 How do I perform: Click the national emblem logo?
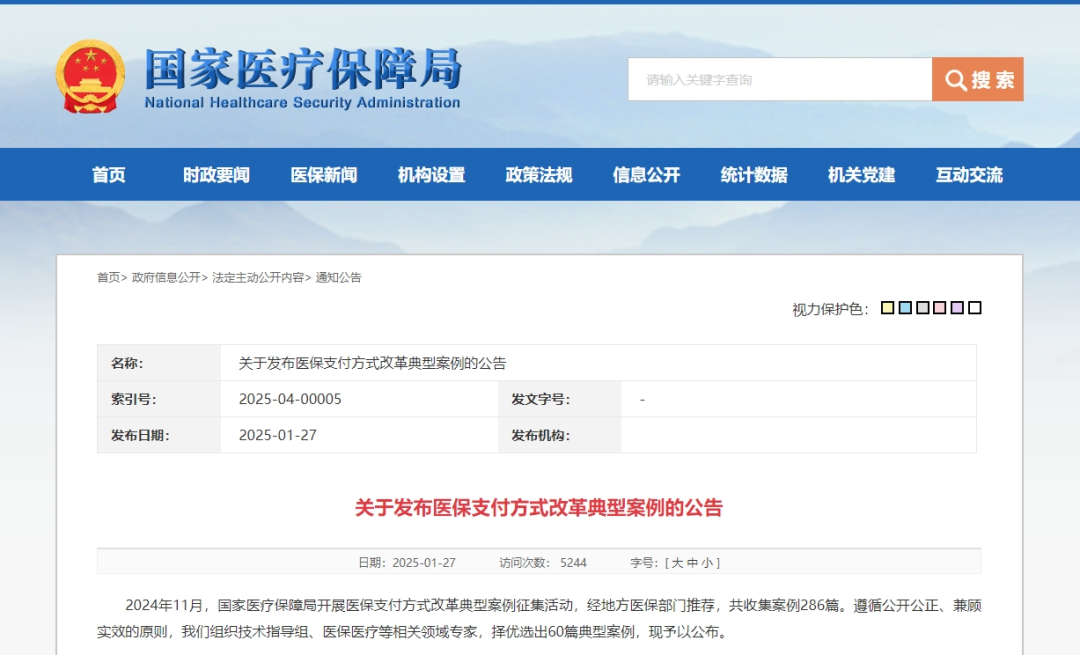(x=90, y=76)
